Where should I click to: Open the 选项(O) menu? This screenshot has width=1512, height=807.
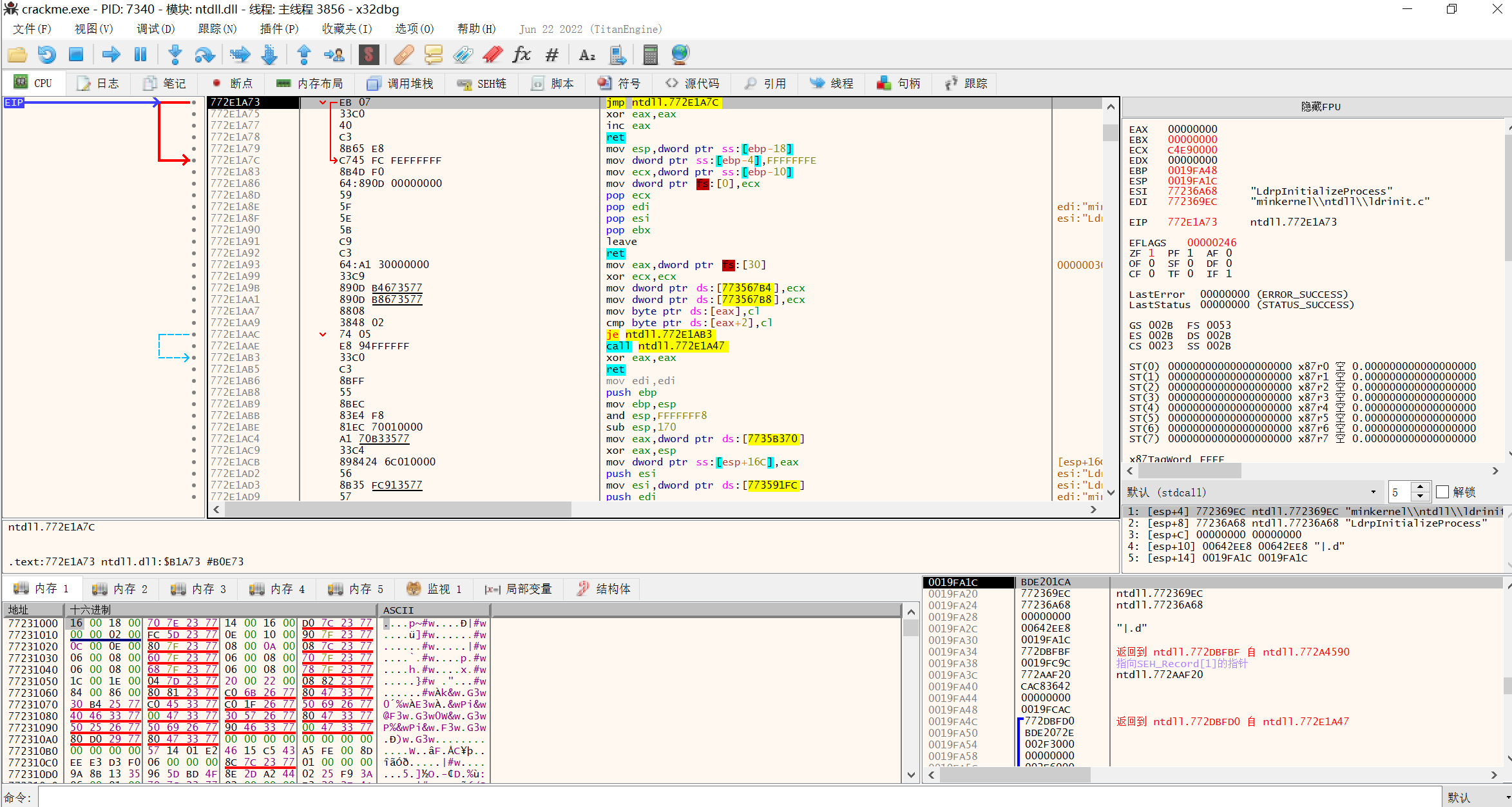coord(414,29)
